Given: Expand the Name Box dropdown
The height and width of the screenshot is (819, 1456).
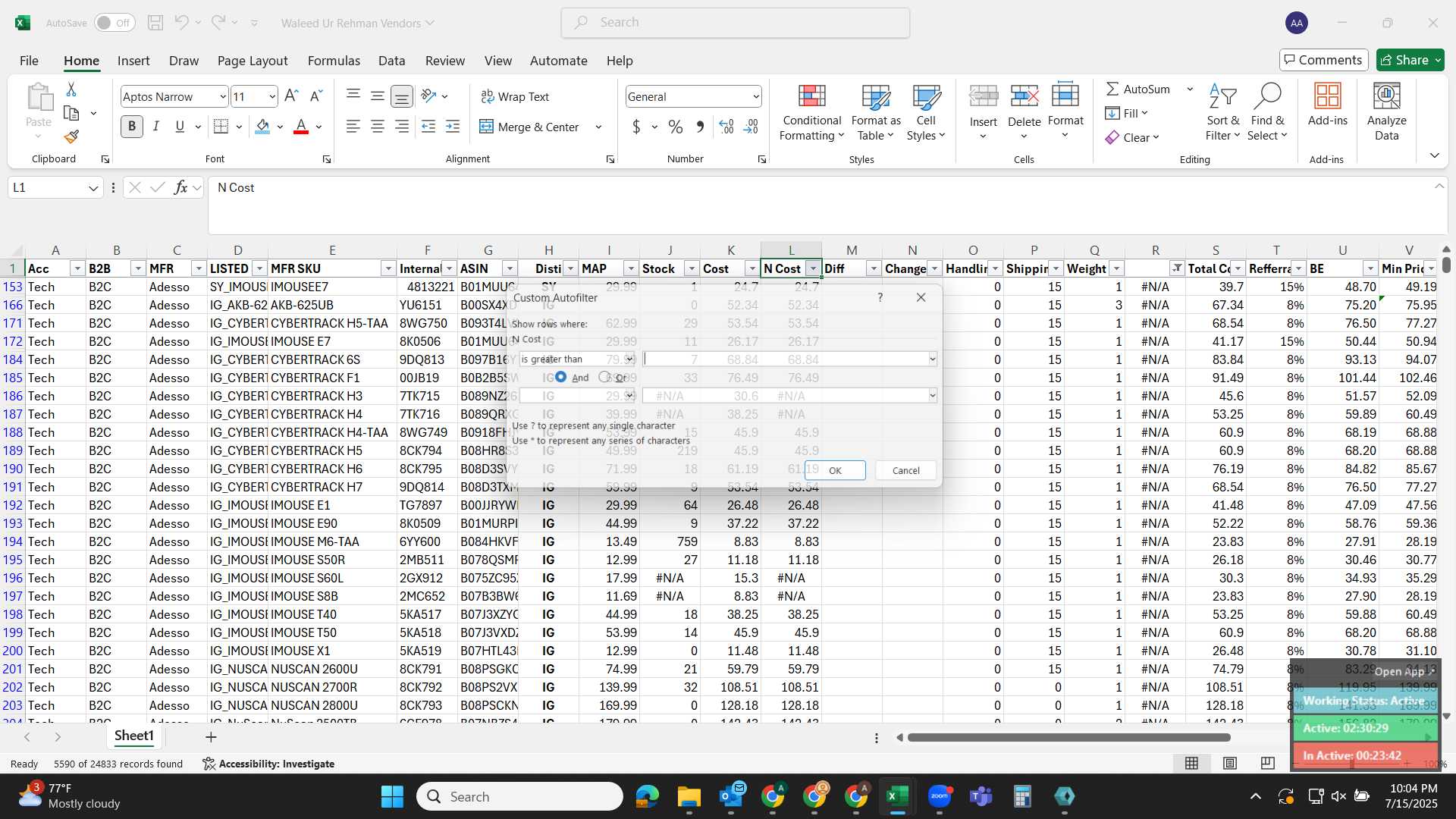Looking at the screenshot, I should point(93,187).
